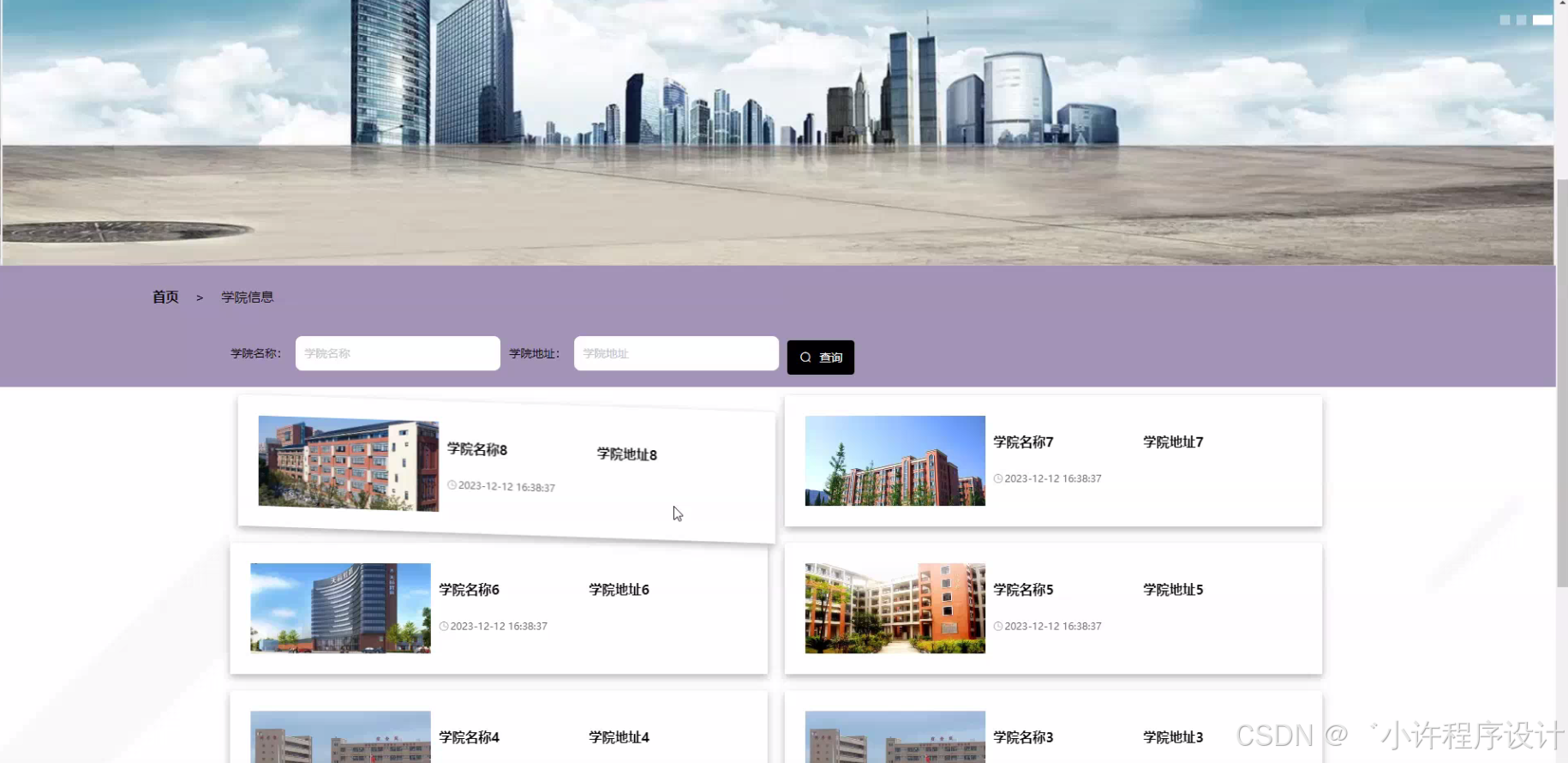This screenshot has width=1568, height=763.
Task: Open thumbnail image of 学院名称3
Action: 895,736
